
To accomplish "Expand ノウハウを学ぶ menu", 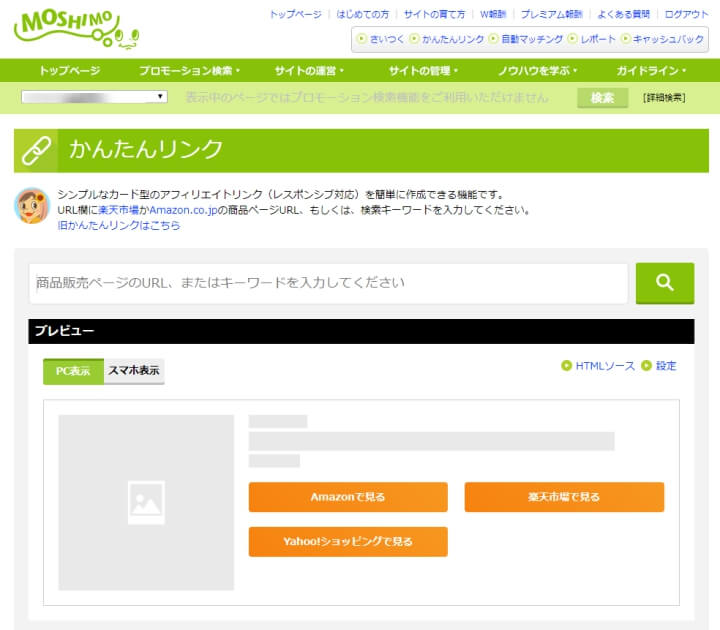I will pyautogui.click(x=538, y=71).
